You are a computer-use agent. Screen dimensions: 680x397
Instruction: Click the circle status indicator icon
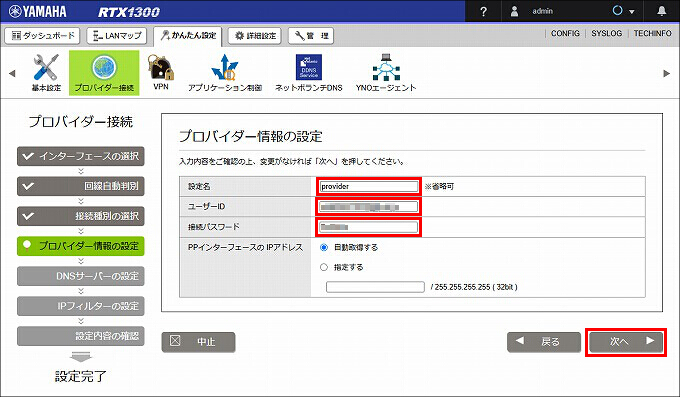(x=618, y=11)
